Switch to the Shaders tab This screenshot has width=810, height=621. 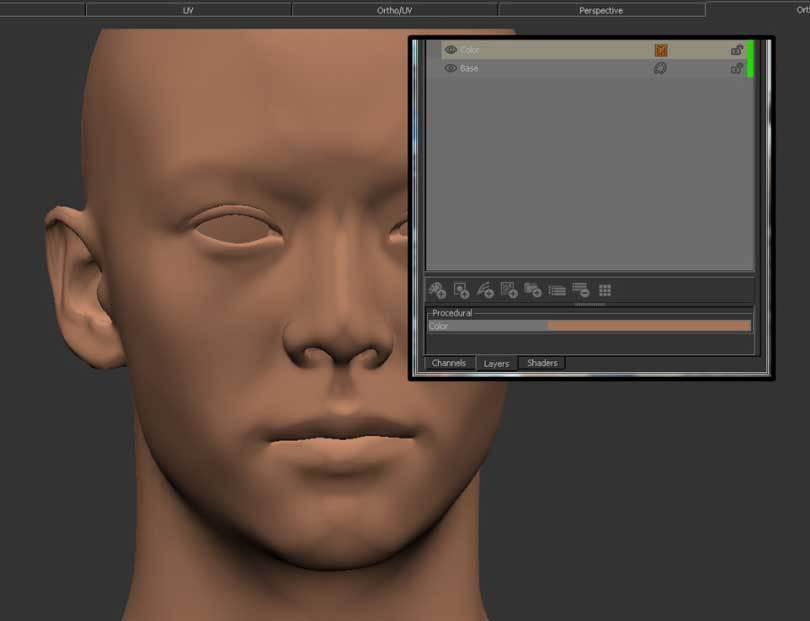tap(542, 363)
